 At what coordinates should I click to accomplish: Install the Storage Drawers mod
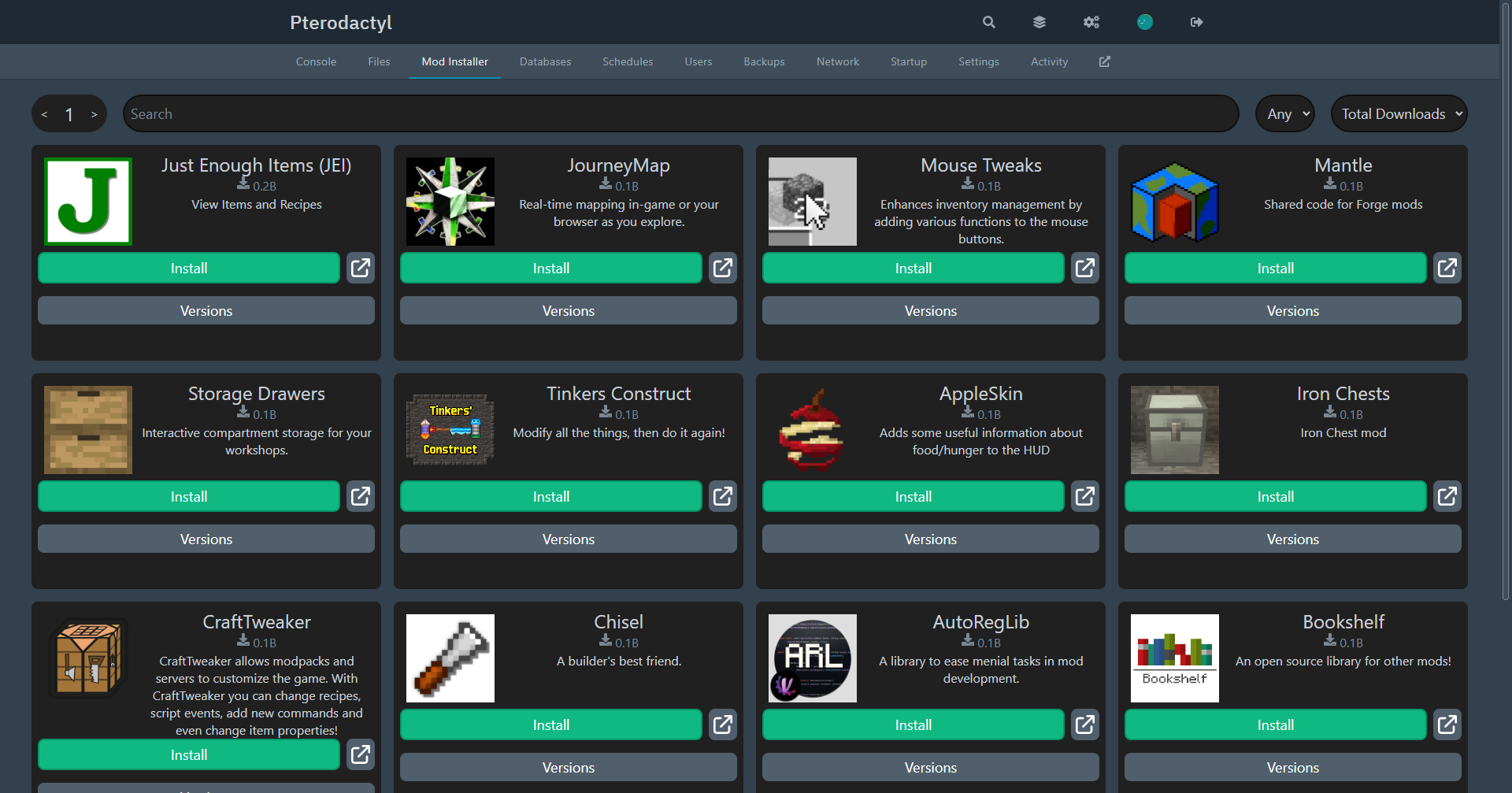tap(189, 496)
